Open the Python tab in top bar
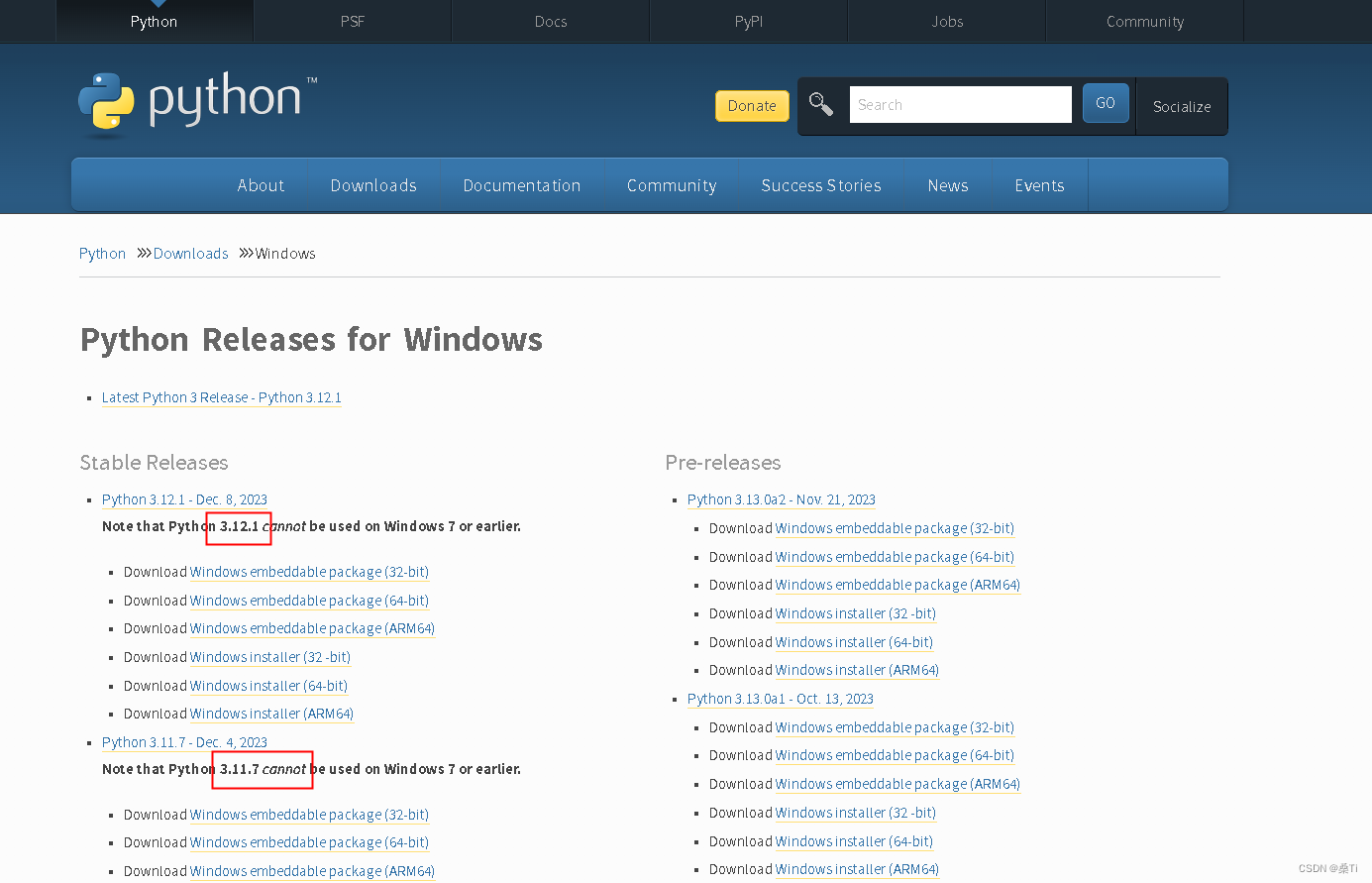1372x883 pixels. pyautogui.click(x=155, y=22)
